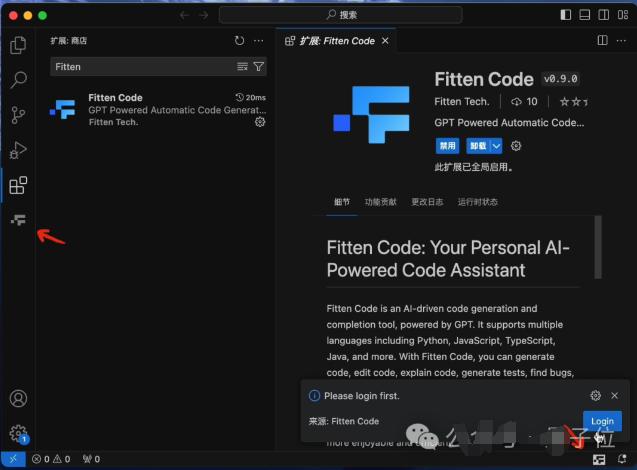
Task: Click the Login button in notification
Action: pyautogui.click(x=602, y=421)
